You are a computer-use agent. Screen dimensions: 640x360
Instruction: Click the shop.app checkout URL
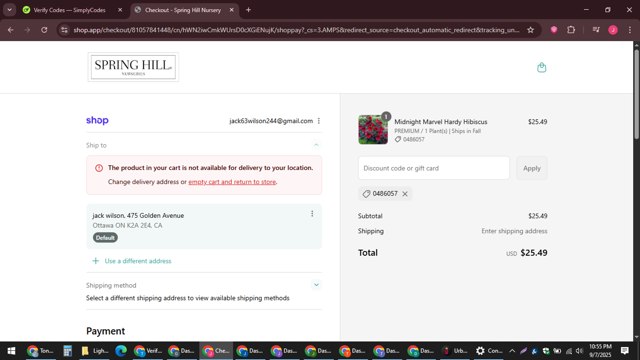coord(296,30)
